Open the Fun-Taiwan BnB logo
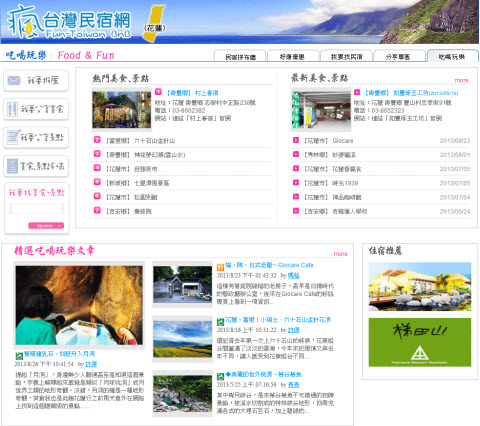 (69, 22)
